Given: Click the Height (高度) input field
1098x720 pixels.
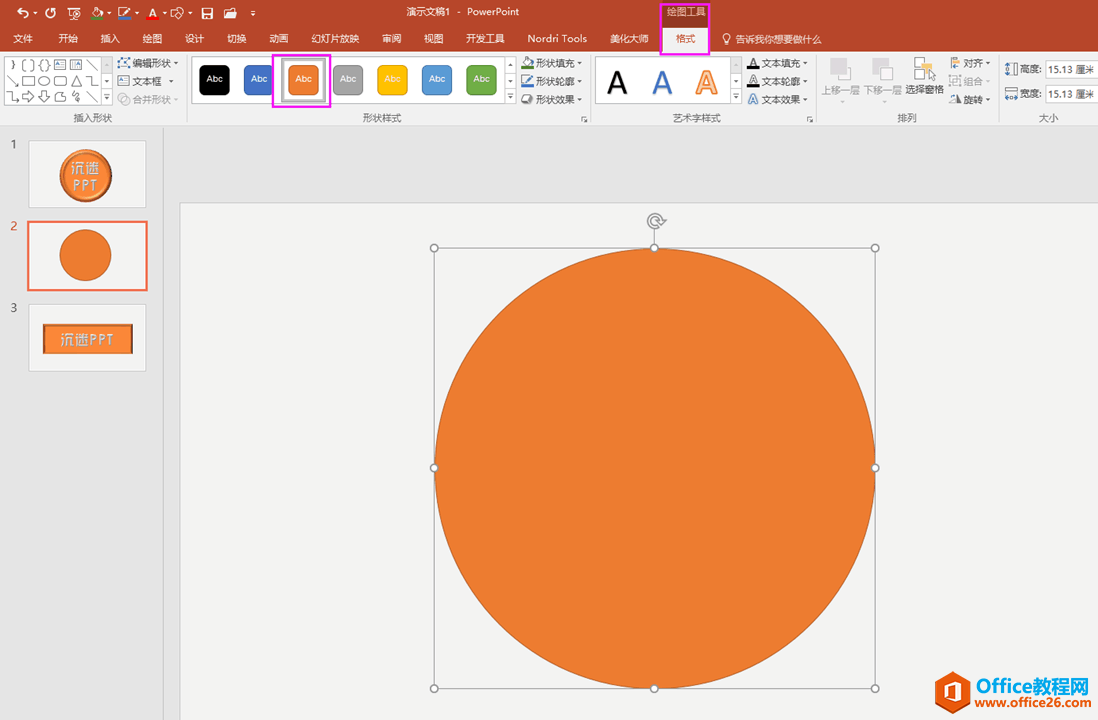Looking at the screenshot, I should click(x=1068, y=69).
